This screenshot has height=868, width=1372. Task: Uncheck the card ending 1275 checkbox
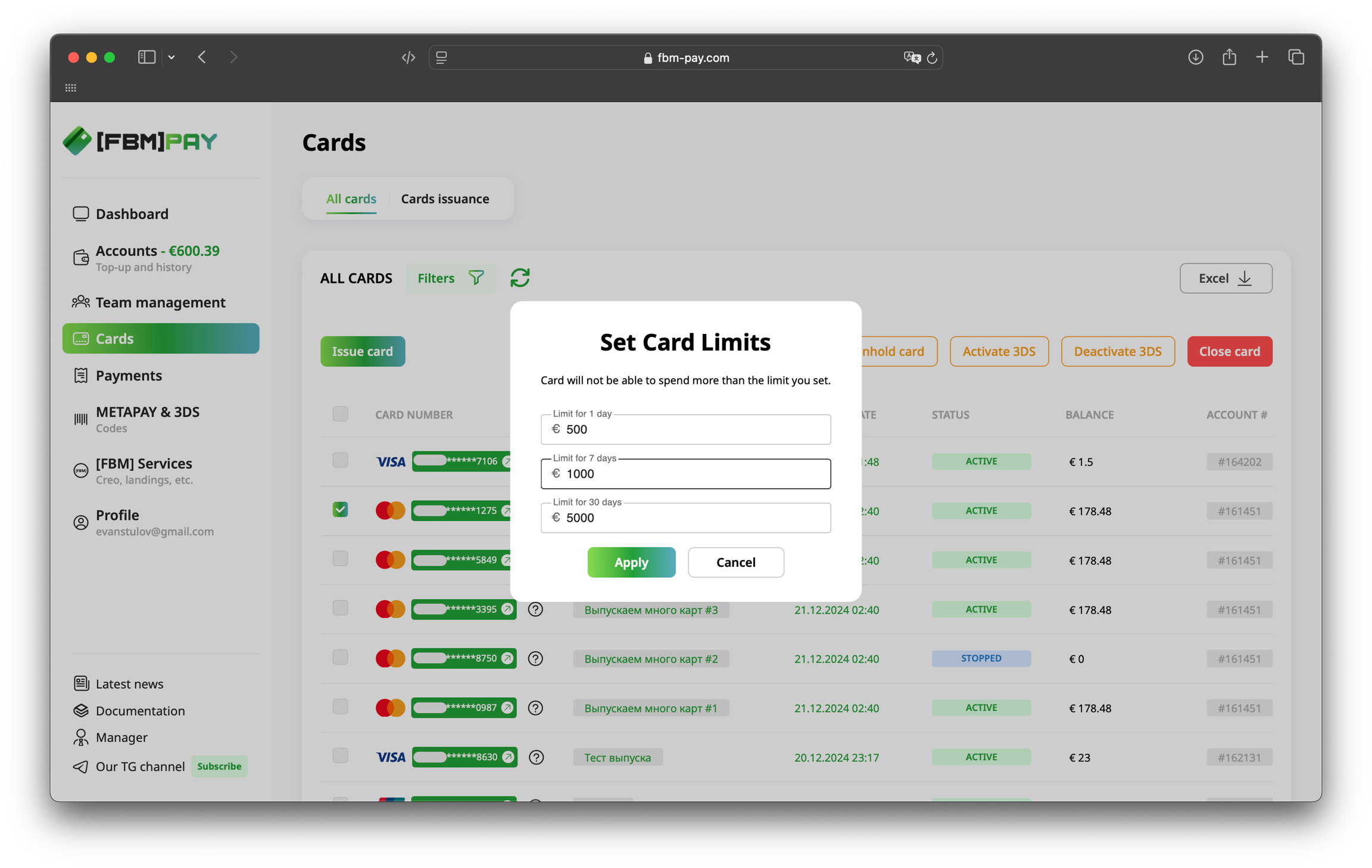(x=340, y=510)
